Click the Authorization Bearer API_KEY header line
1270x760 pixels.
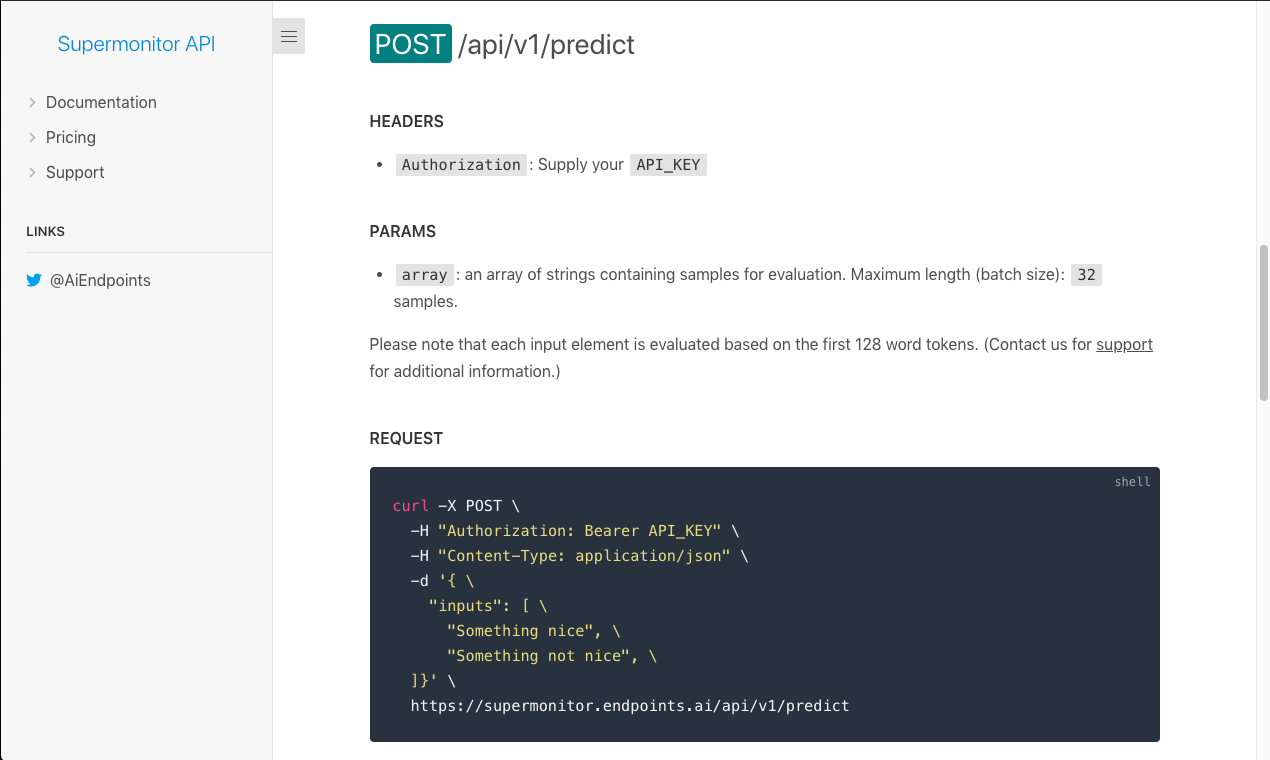(x=575, y=531)
